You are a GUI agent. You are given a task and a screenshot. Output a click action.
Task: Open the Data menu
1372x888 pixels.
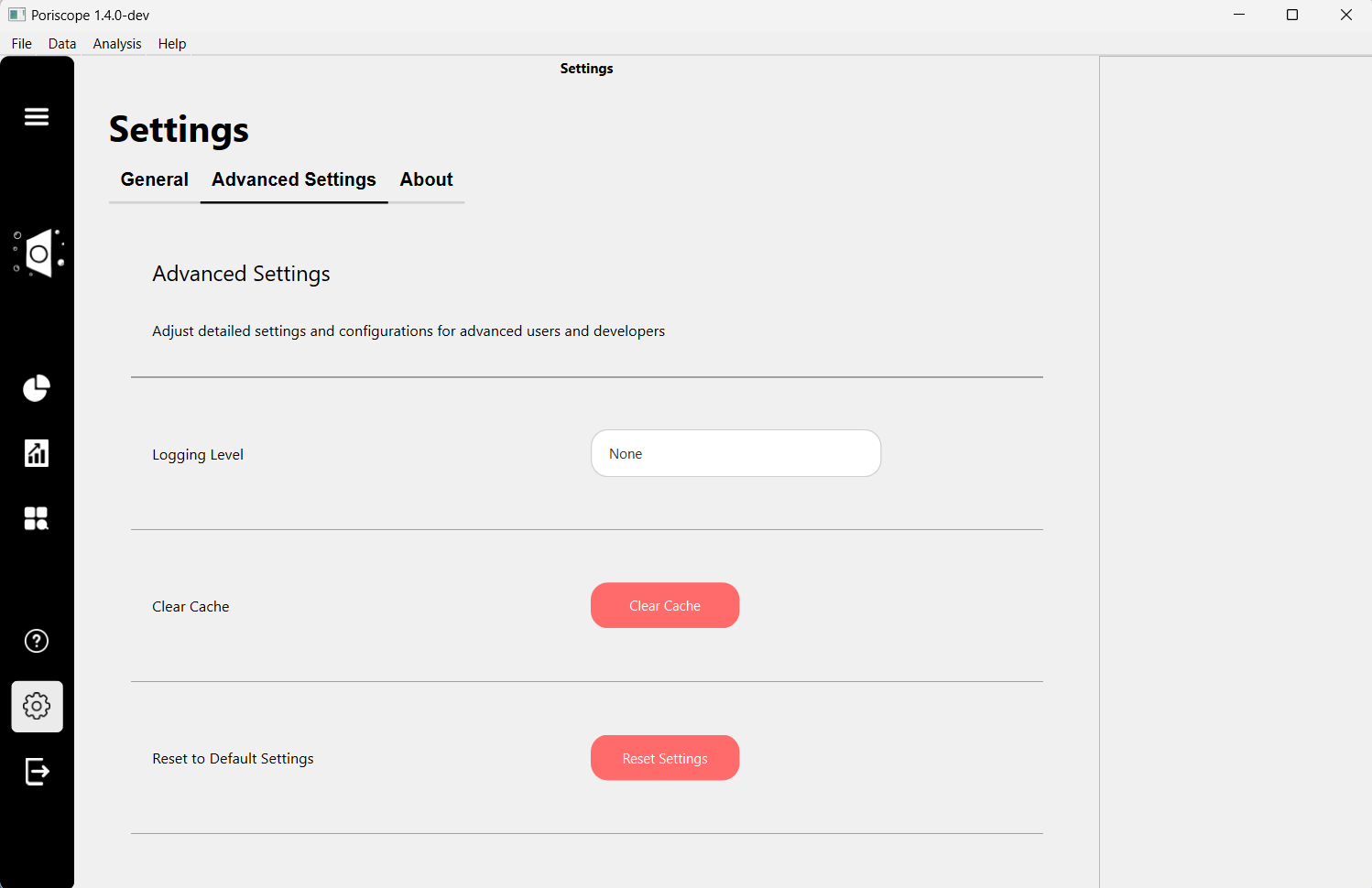coord(61,43)
